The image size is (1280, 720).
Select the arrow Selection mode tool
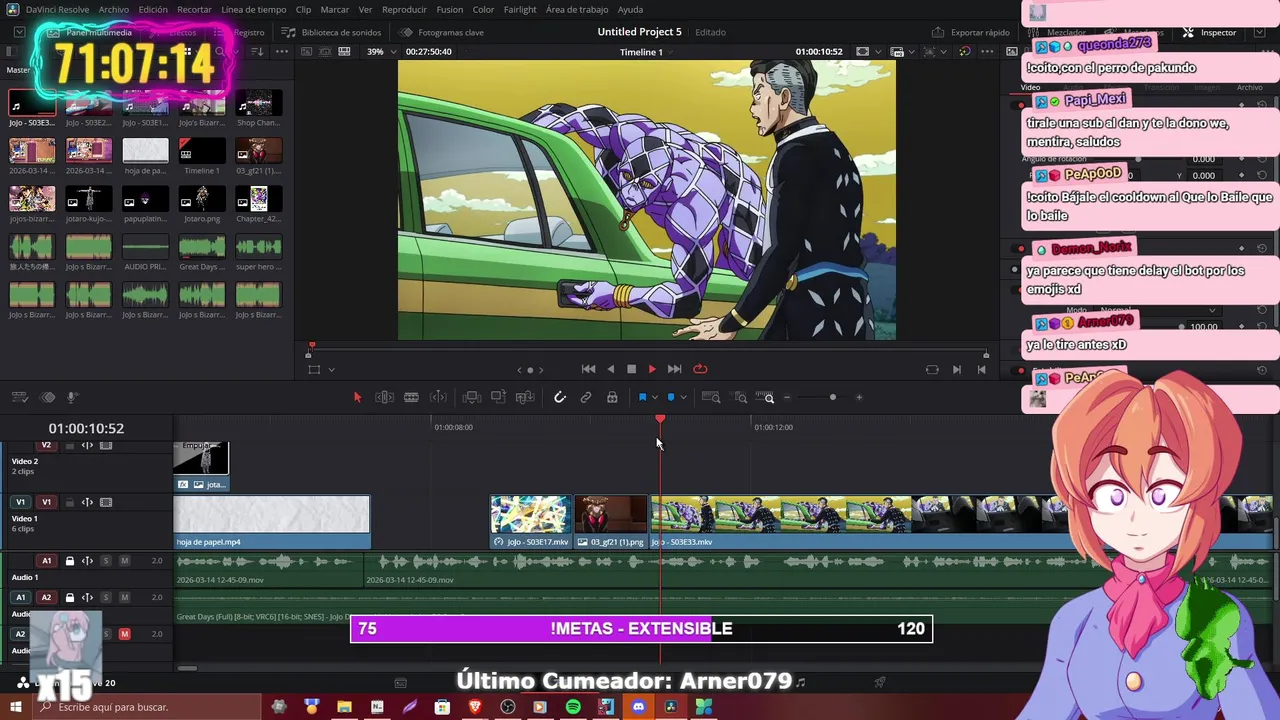(x=357, y=397)
